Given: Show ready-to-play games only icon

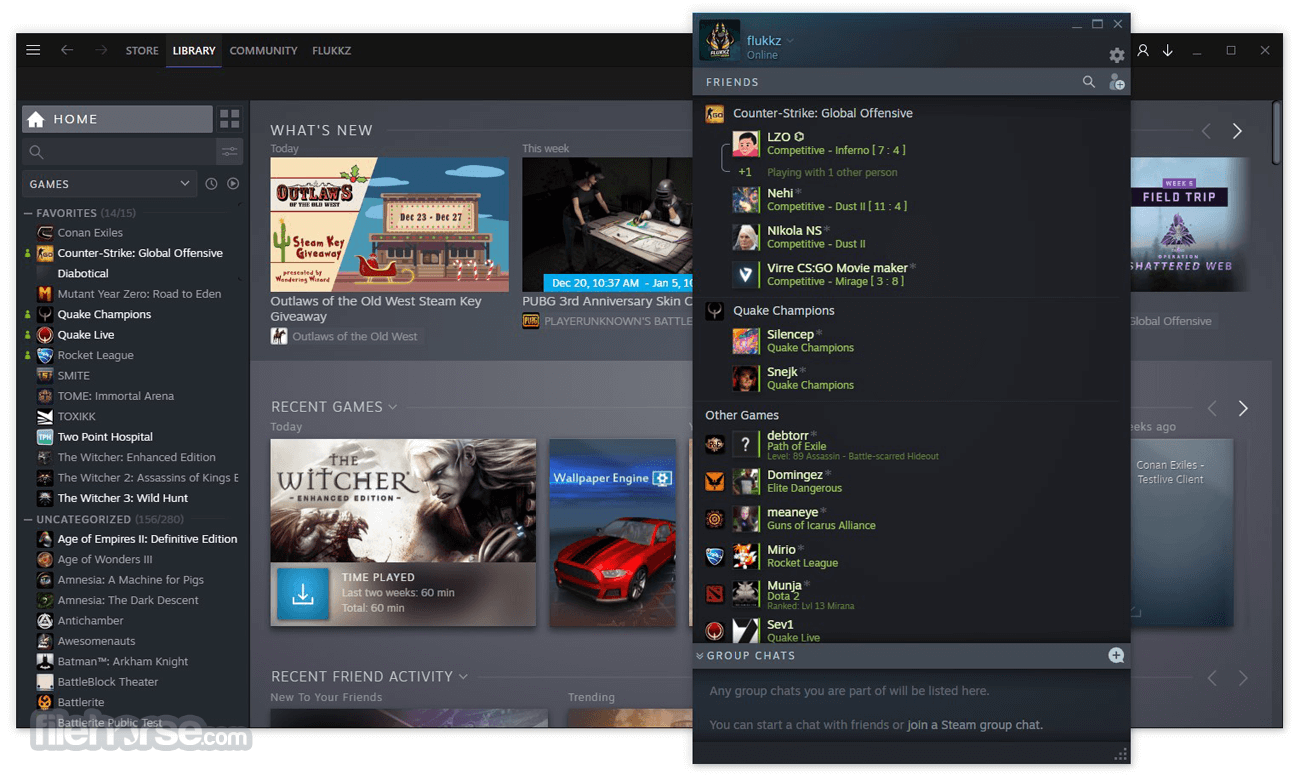Looking at the screenshot, I should pos(233,184).
